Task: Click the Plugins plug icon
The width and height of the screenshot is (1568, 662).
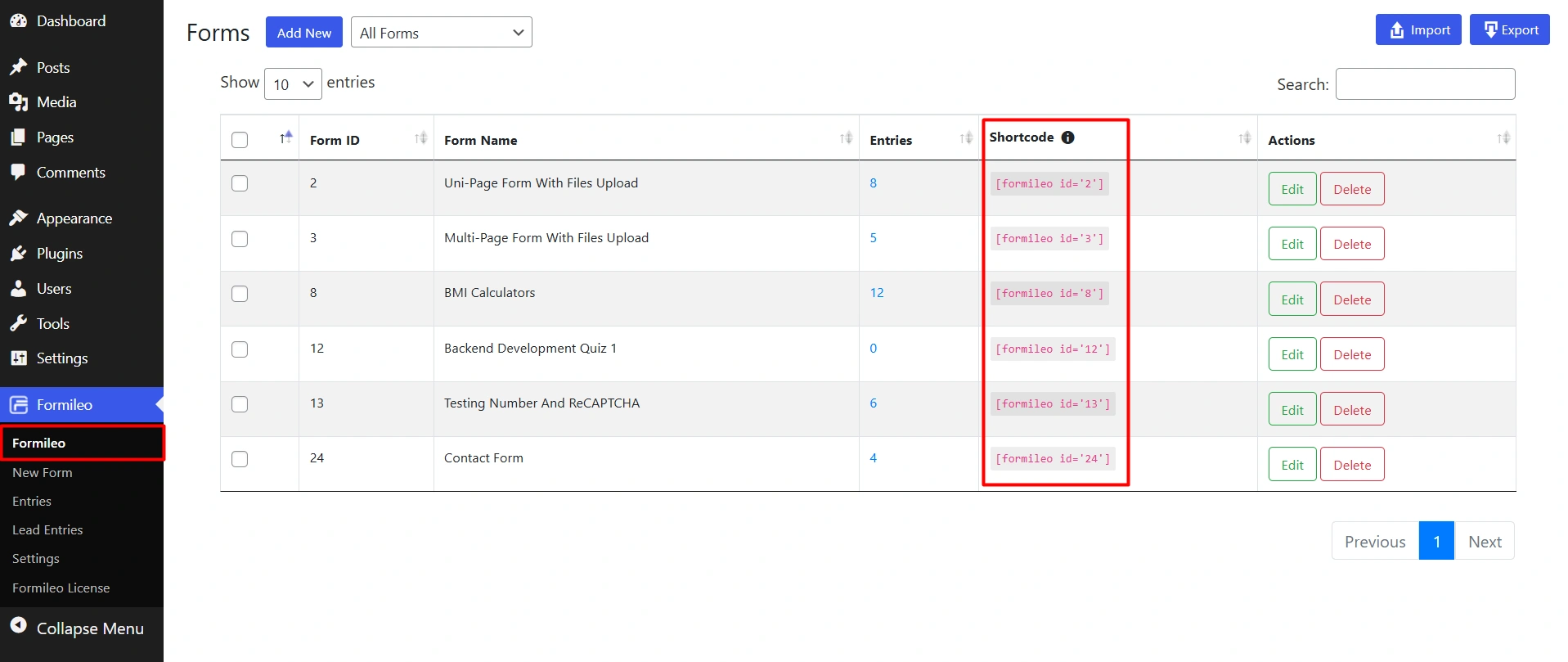Action: pos(18,254)
